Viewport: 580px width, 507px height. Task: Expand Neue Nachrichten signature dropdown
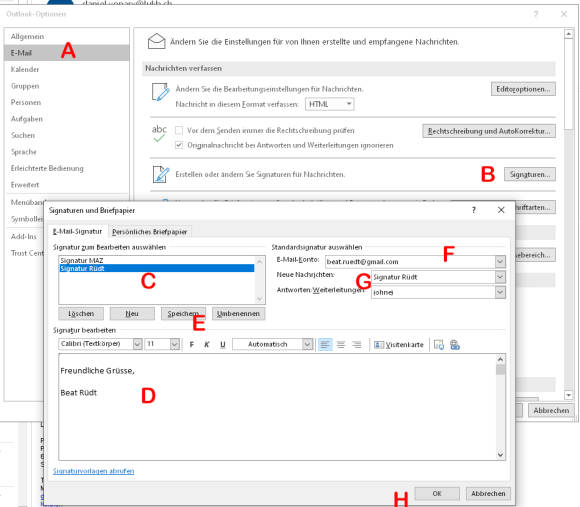coord(500,277)
